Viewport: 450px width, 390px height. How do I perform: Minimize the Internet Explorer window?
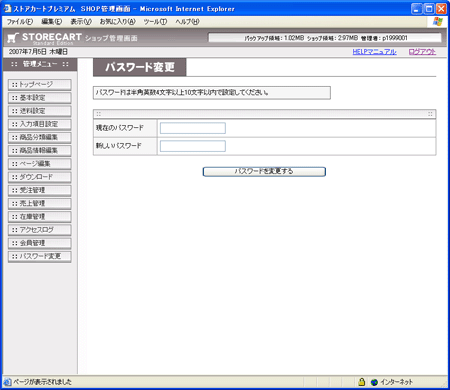[x=417, y=9]
